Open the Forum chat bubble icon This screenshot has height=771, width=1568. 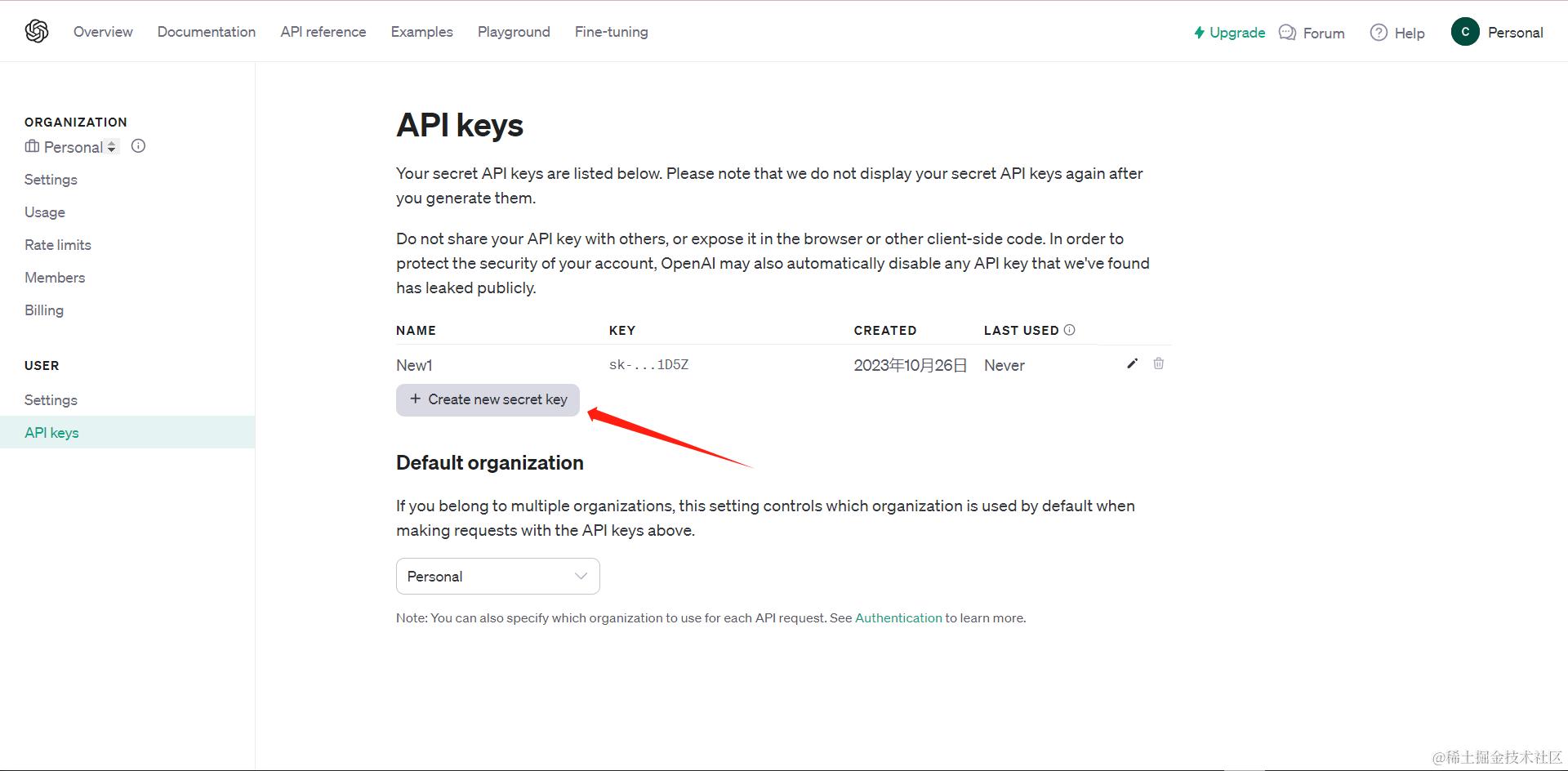pos(1287,33)
